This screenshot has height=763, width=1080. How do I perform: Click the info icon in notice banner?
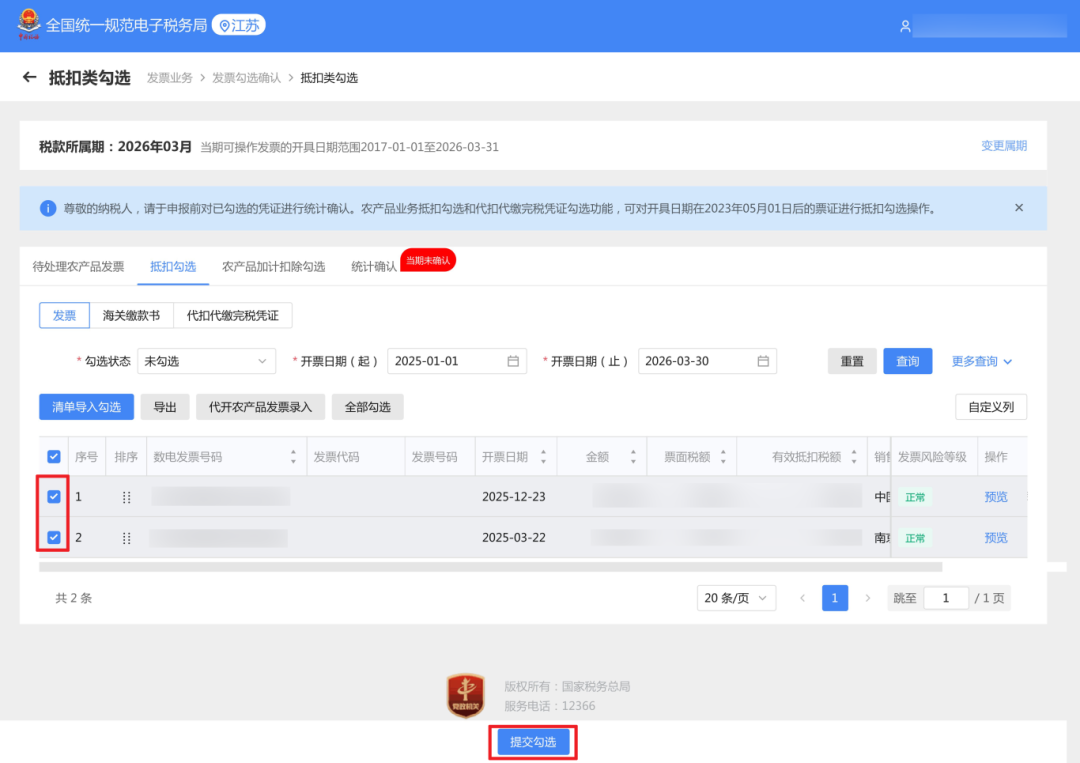[x=48, y=208]
